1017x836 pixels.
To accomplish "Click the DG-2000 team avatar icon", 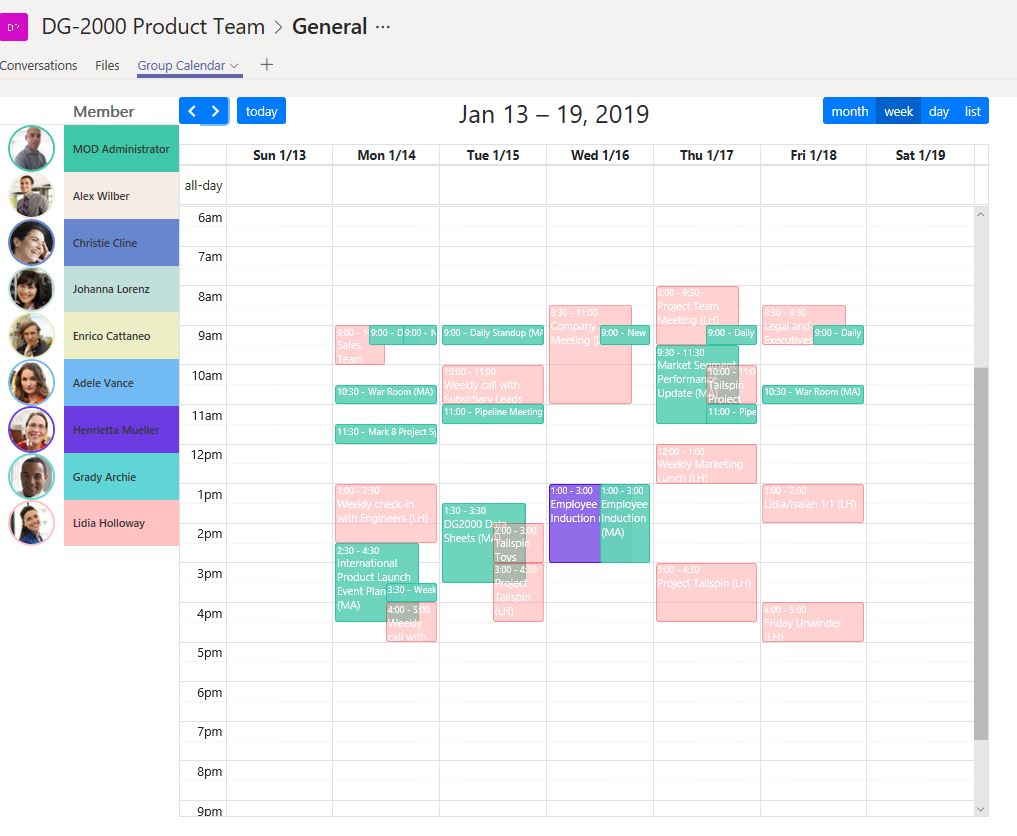I will [14, 26].
